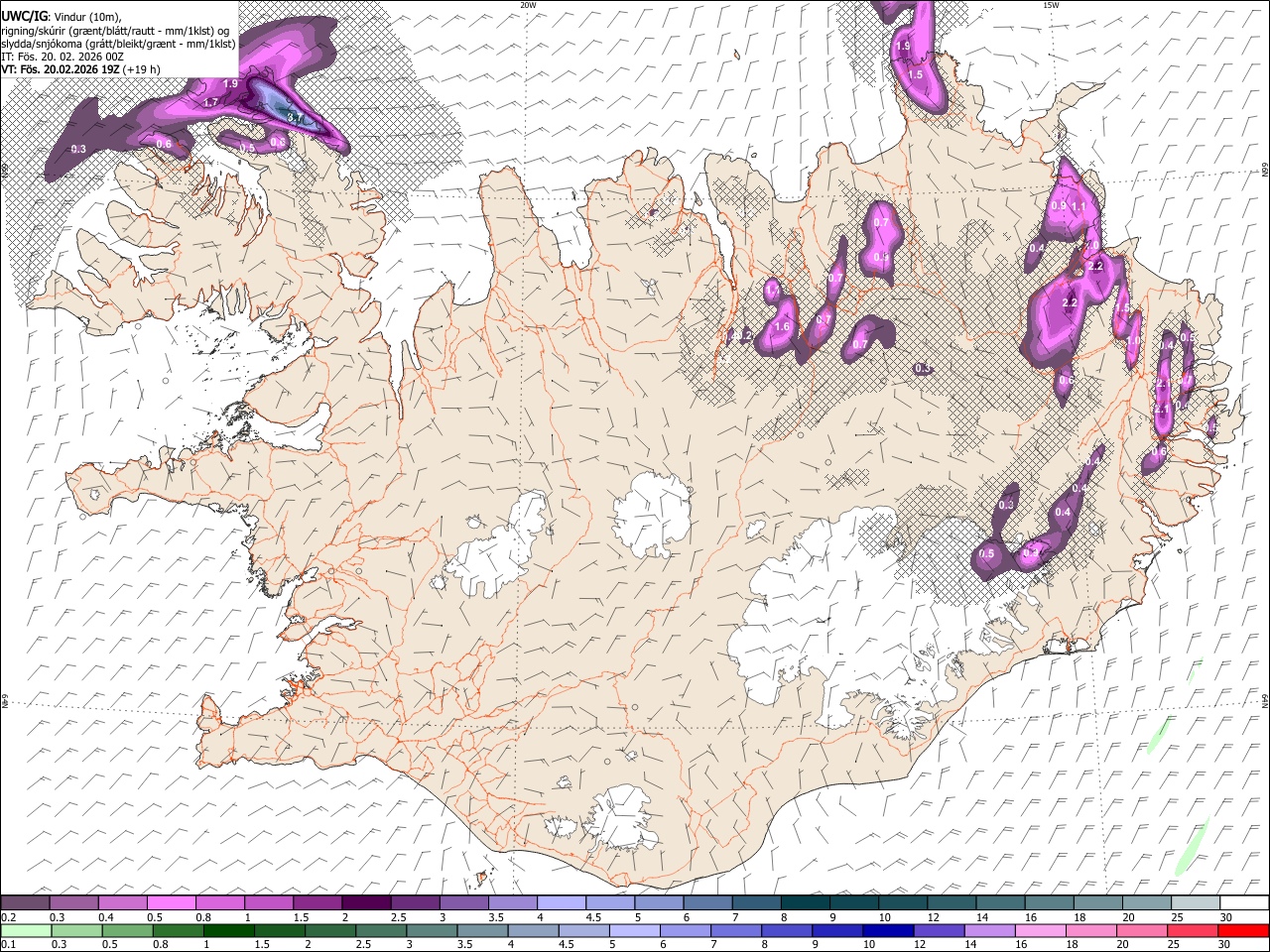Pick the 0.1 swatch in the lower legend row
1270x952 pixels.
pyautogui.click(x=26, y=930)
